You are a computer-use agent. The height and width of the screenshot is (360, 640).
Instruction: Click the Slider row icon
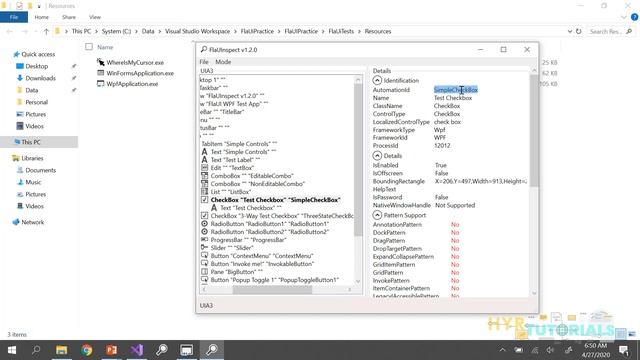[x=204, y=248]
